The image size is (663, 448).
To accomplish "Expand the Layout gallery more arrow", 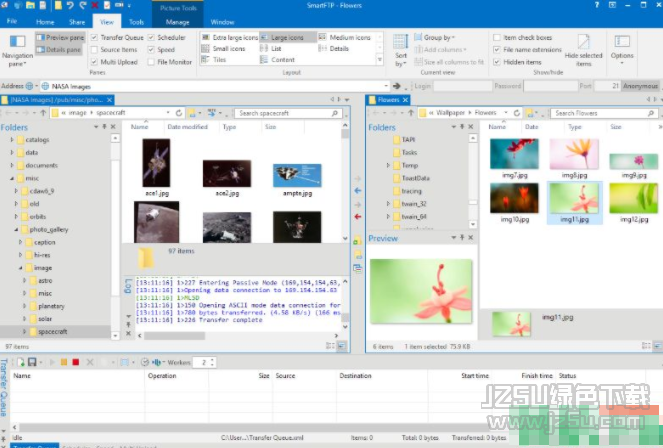I will click(379, 60).
